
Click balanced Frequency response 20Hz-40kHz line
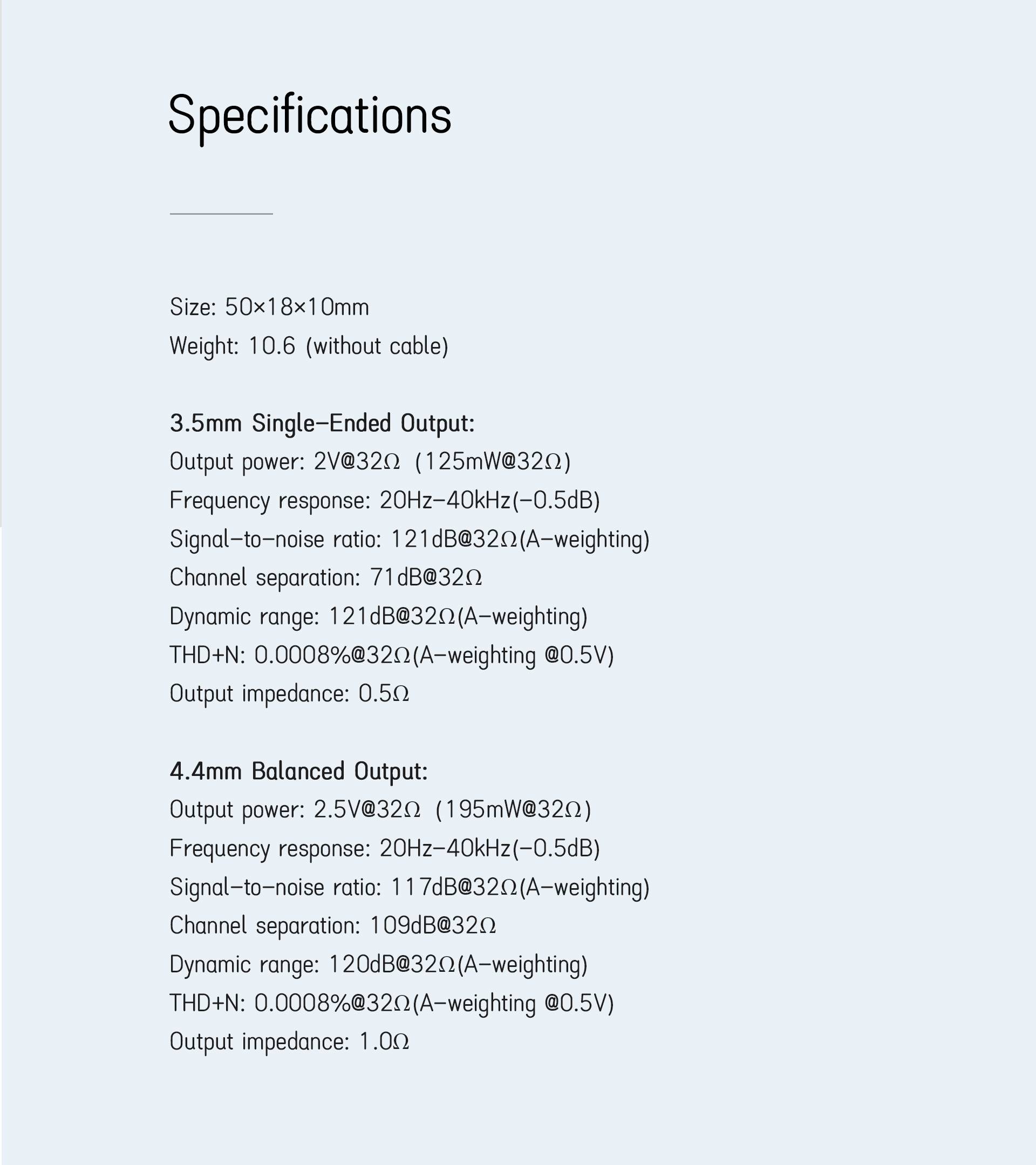385,849
